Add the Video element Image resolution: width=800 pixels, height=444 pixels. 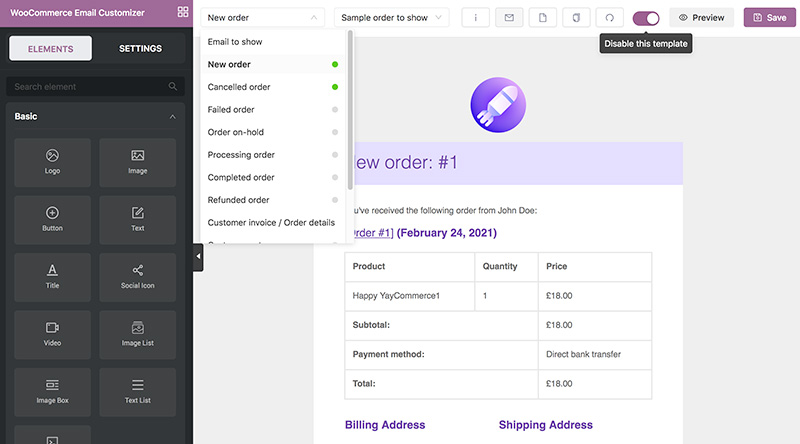[53, 335]
